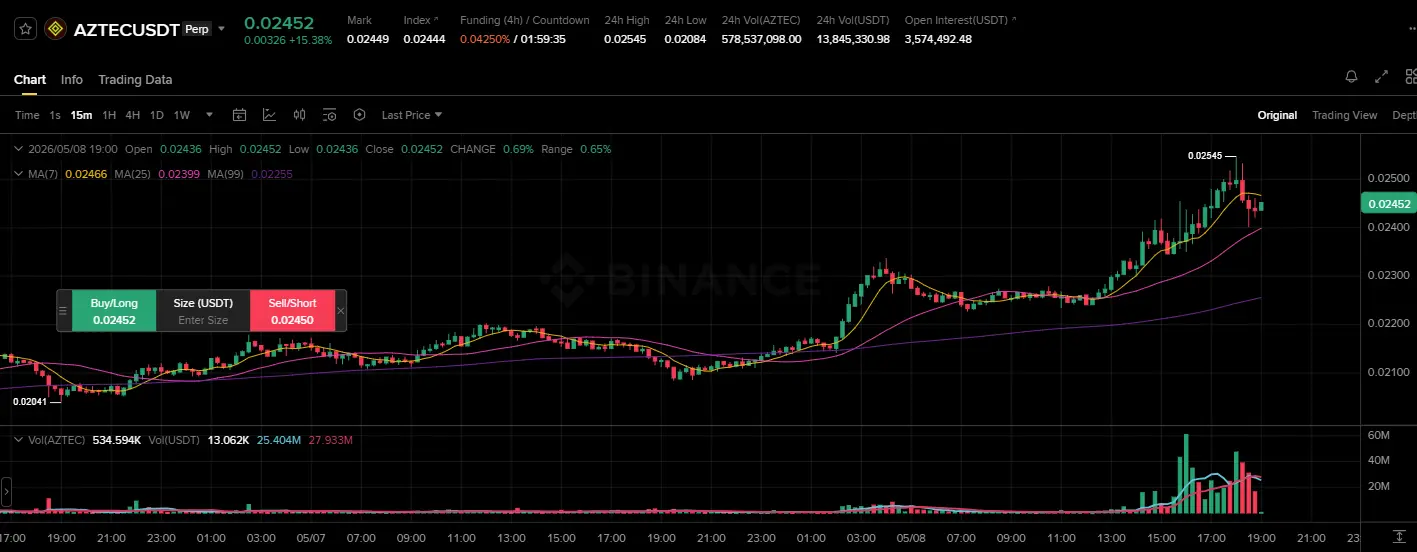Close the quick order panel
This screenshot has width=1417, height=552.
pos(341,311)
